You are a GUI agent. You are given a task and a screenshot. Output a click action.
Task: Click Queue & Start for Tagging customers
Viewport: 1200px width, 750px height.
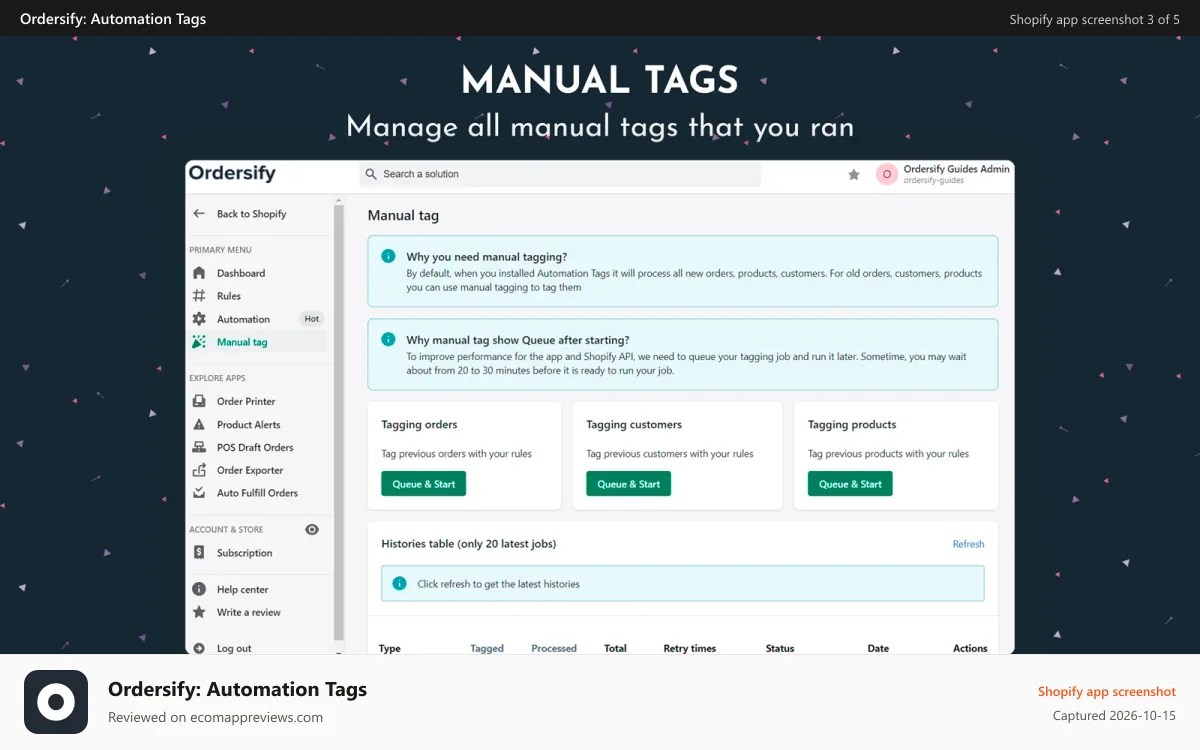coord(629,484)
